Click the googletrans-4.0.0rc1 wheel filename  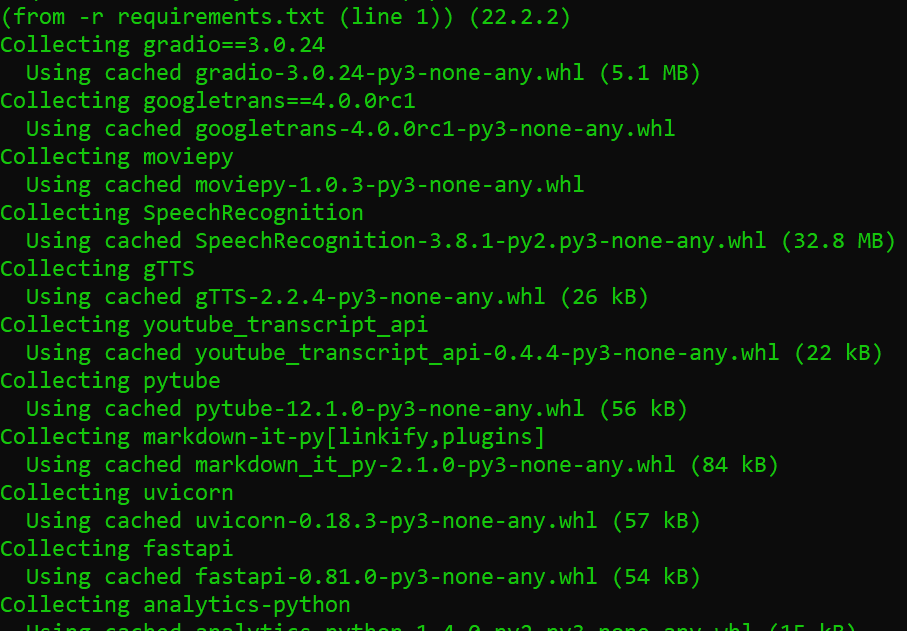[435, 128]
